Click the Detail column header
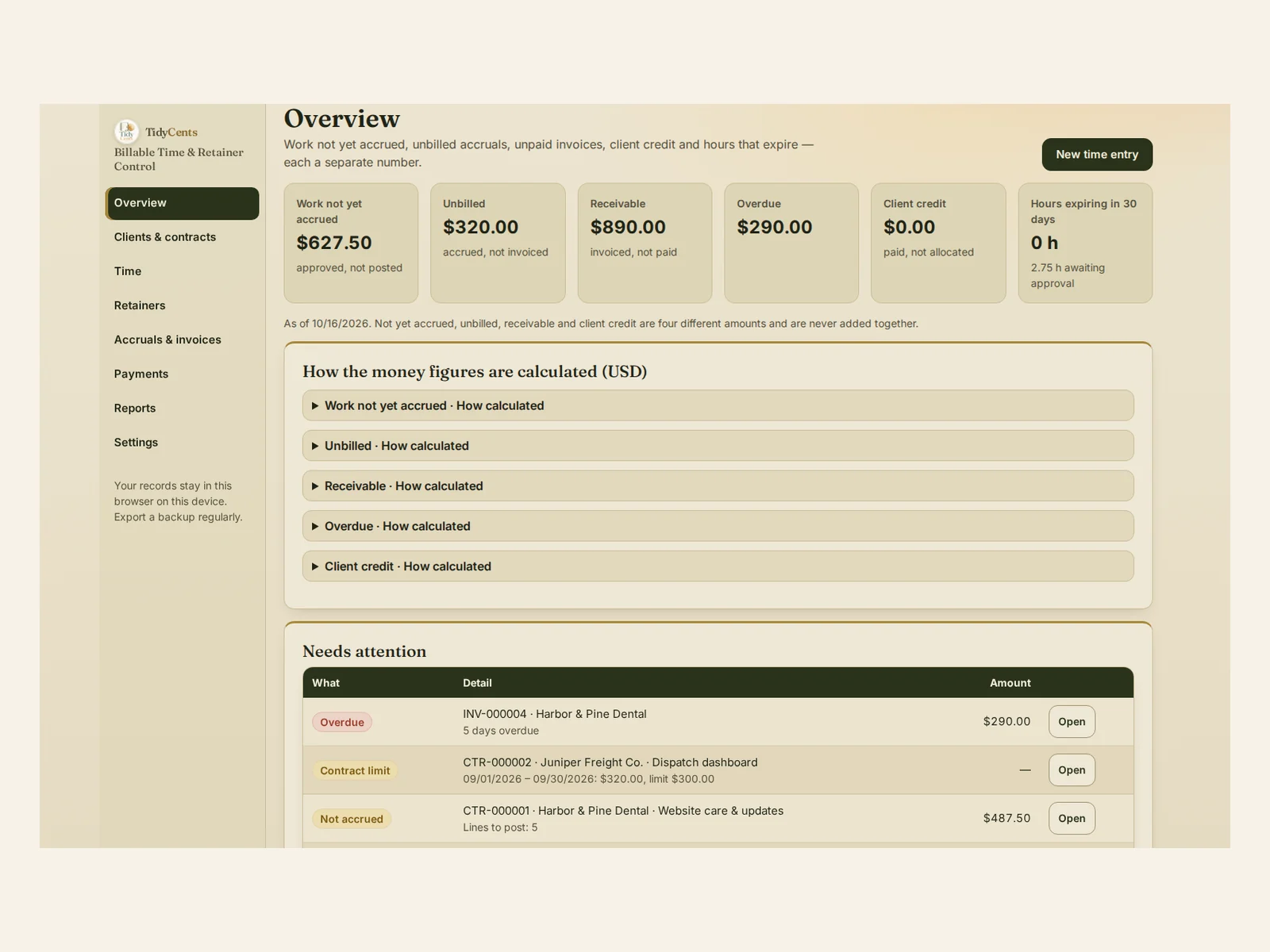 point(477,683)
